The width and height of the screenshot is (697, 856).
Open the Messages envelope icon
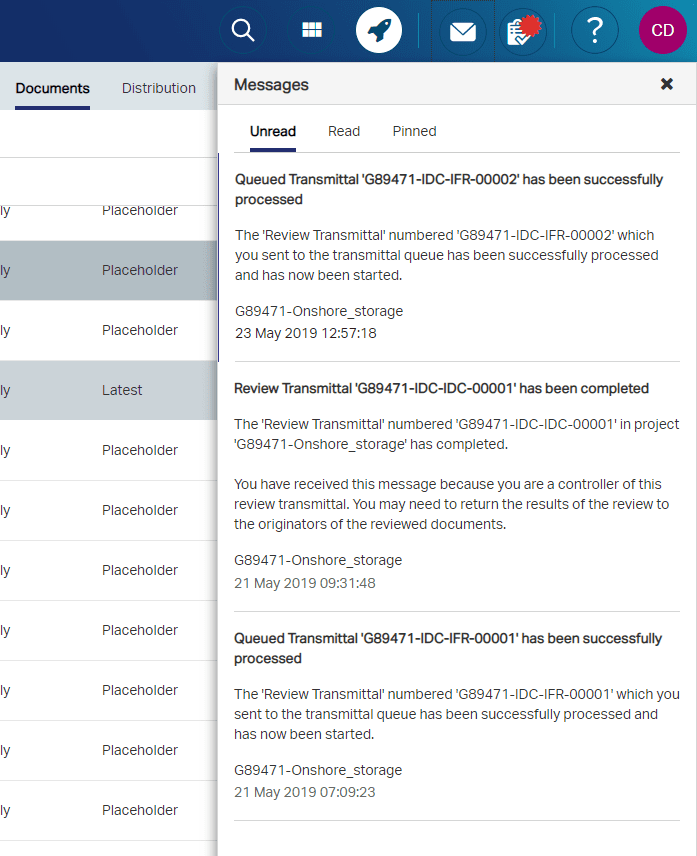[462, 30]
